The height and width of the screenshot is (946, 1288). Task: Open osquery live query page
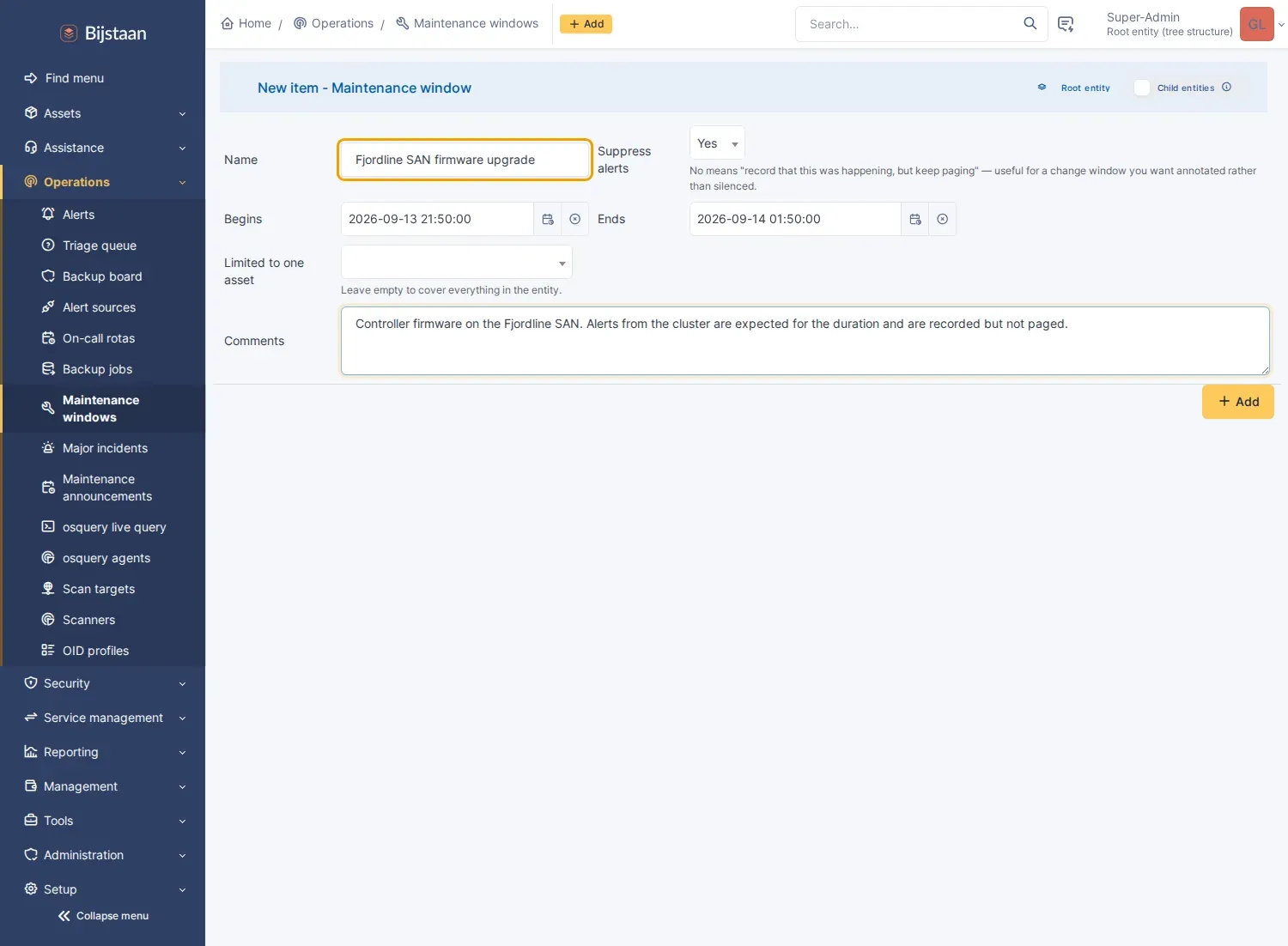114,527
